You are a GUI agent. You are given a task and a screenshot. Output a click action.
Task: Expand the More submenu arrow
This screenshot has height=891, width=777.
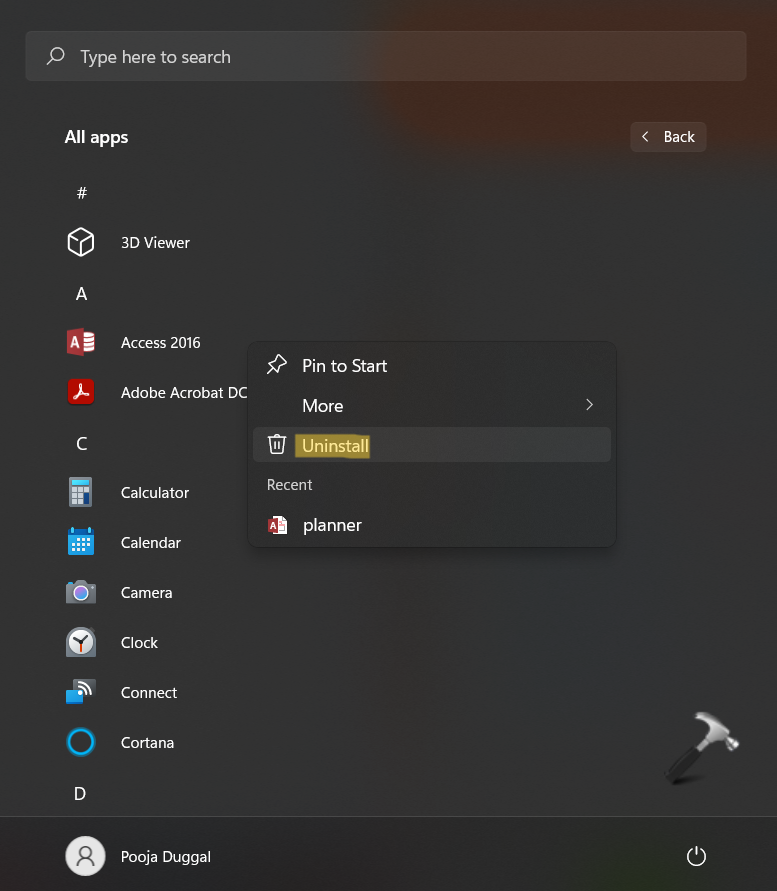coord(589,405)
